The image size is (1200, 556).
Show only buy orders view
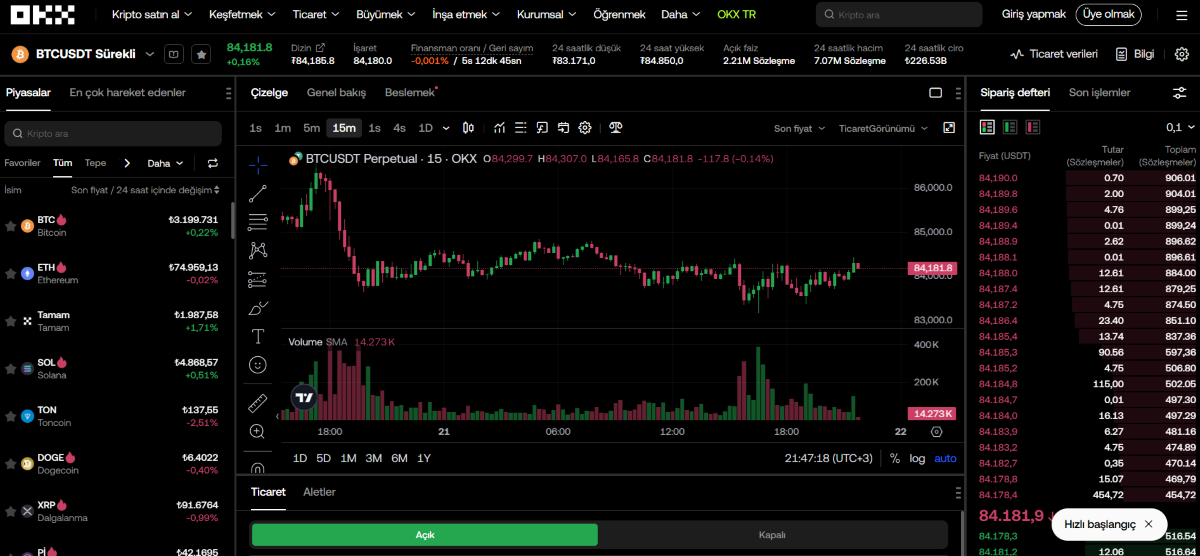tap(1010, 127)
